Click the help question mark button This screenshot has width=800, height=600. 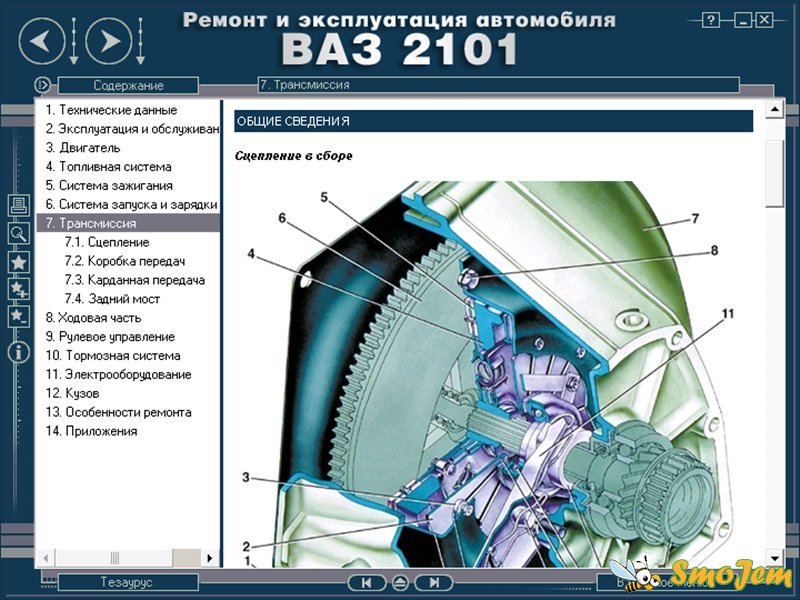tap(711, 20)
